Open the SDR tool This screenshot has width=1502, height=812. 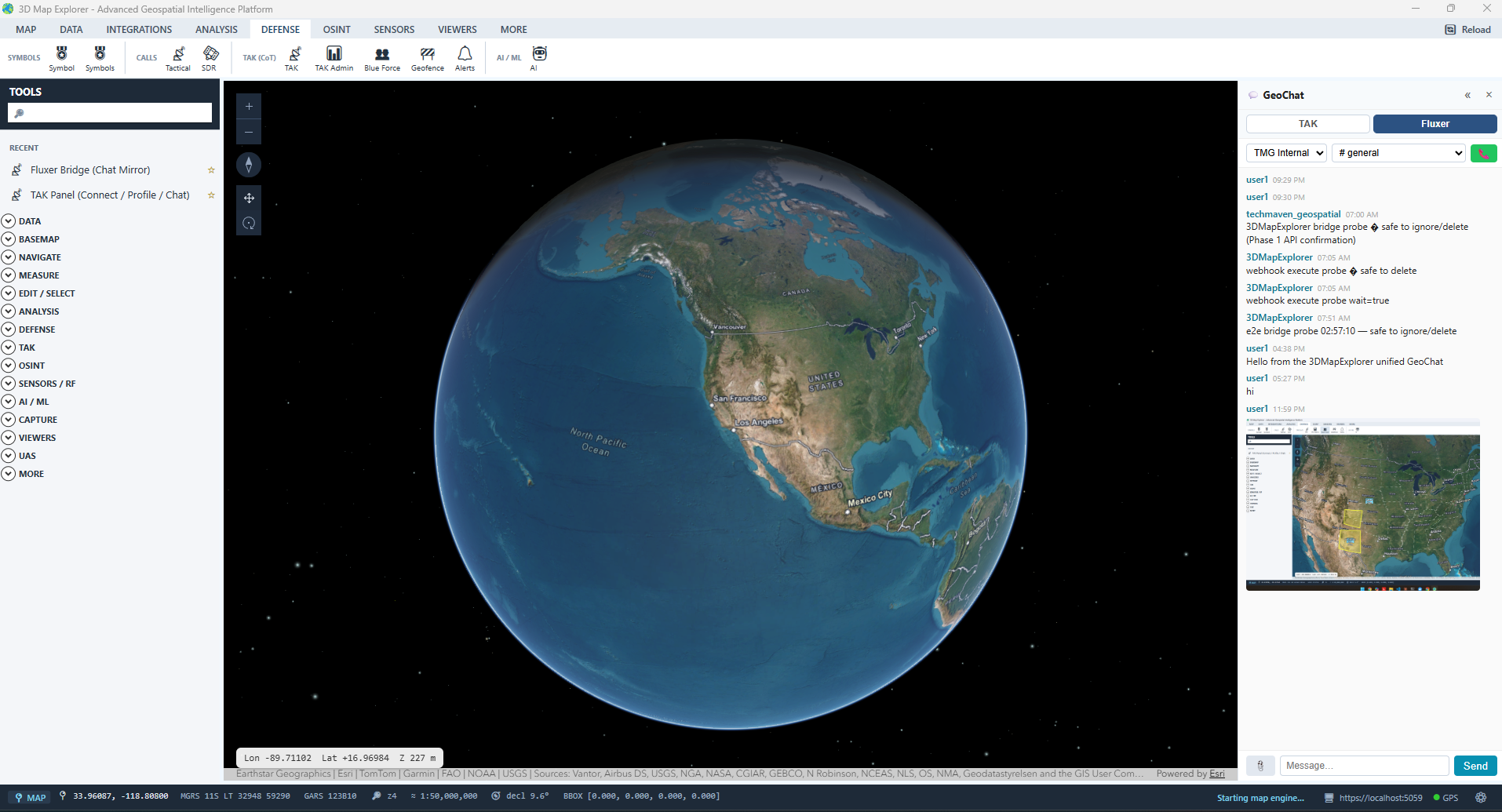(x=210, y=58)
